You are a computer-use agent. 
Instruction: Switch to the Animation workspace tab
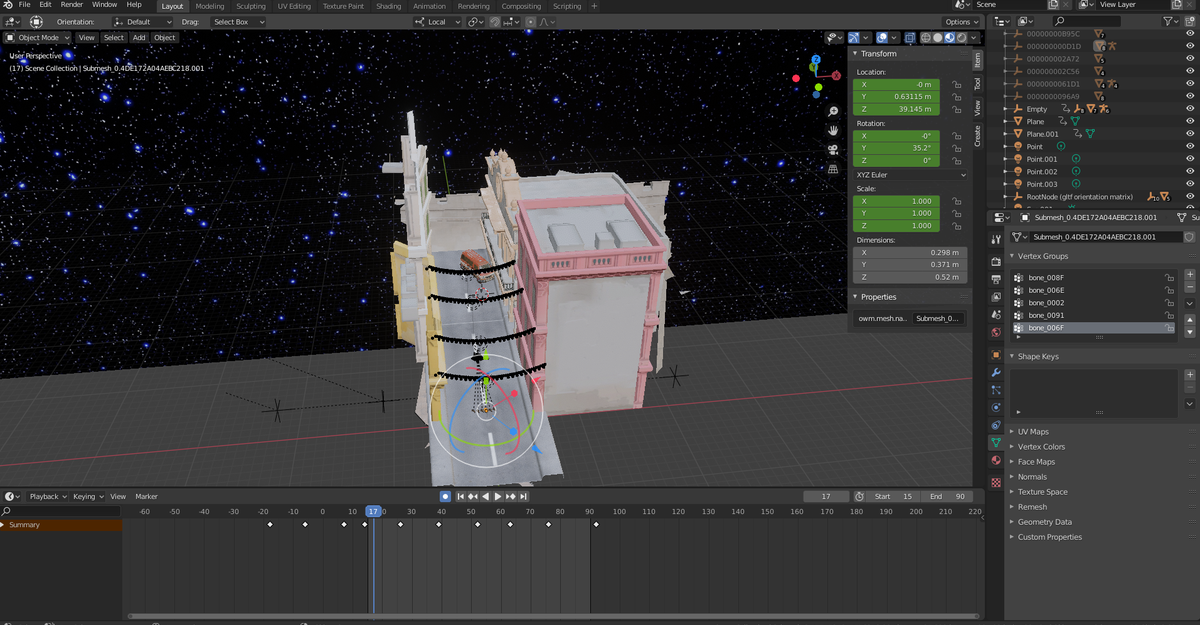[x=430, y=6]
